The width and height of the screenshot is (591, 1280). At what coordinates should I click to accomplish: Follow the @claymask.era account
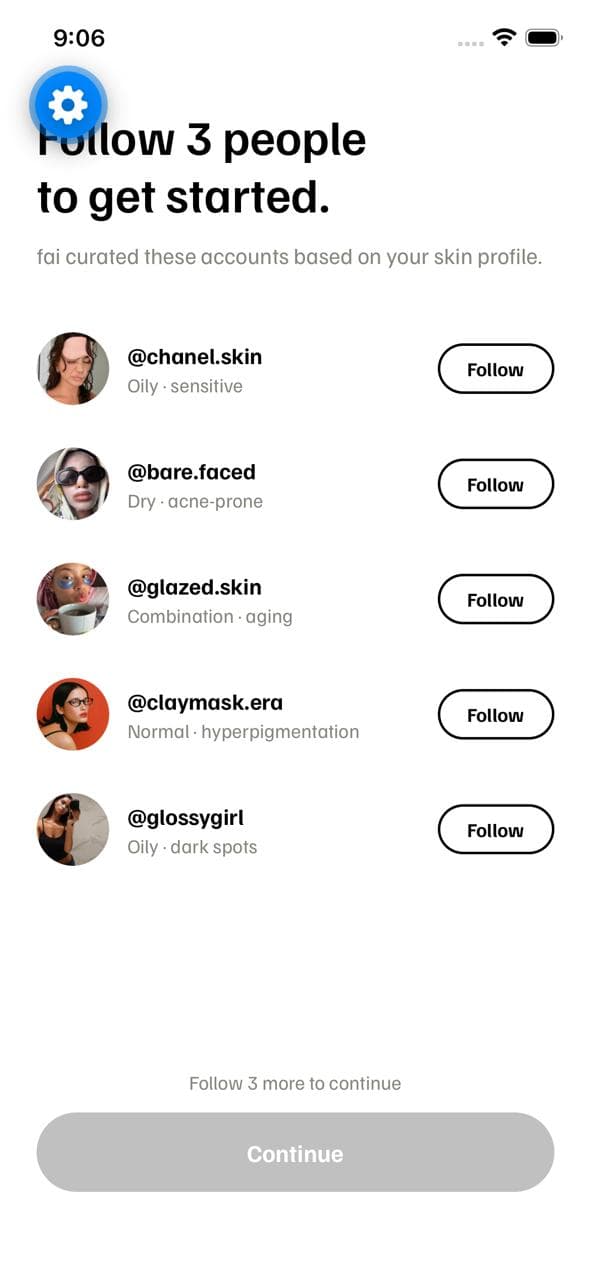(x=495, y=714)
